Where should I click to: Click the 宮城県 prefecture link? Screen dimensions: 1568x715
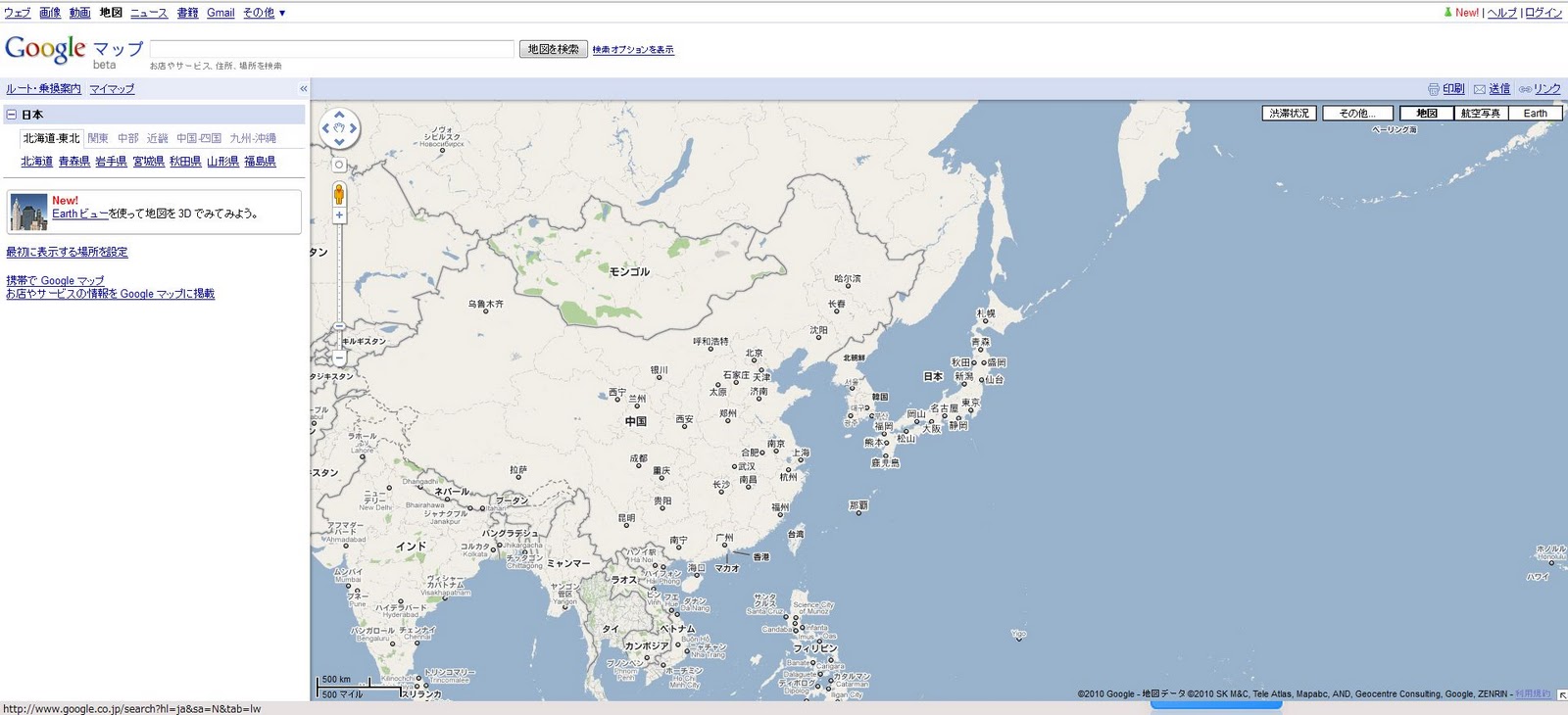coord(149,162)
